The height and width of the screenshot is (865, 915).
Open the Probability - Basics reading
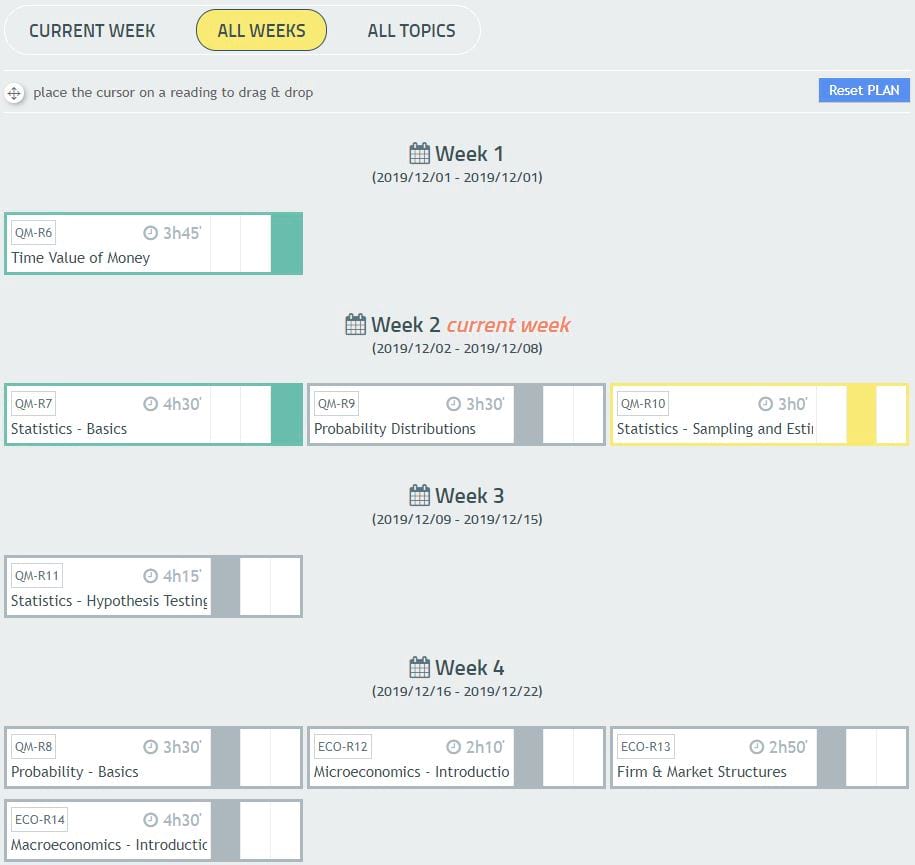(75, 772)
